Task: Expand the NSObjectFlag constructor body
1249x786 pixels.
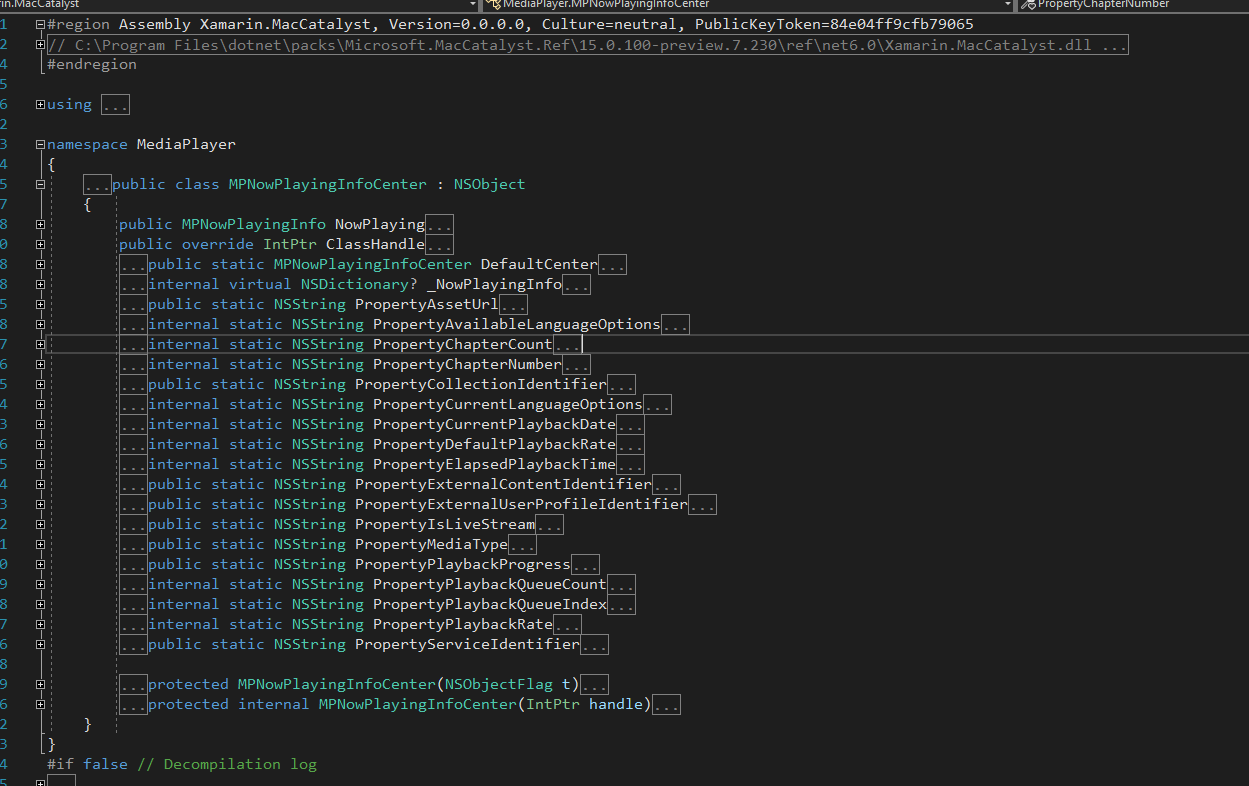Action: pyautogui.click(x=594, y=683)
